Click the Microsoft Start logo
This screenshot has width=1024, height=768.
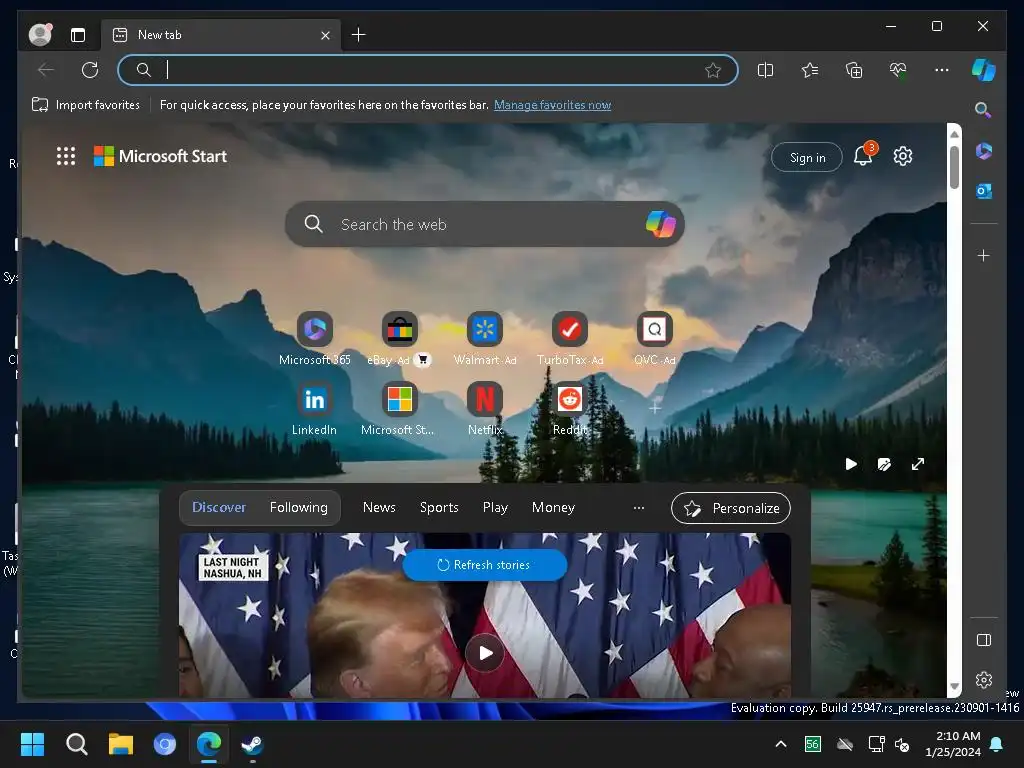click(x=160, y=156)
